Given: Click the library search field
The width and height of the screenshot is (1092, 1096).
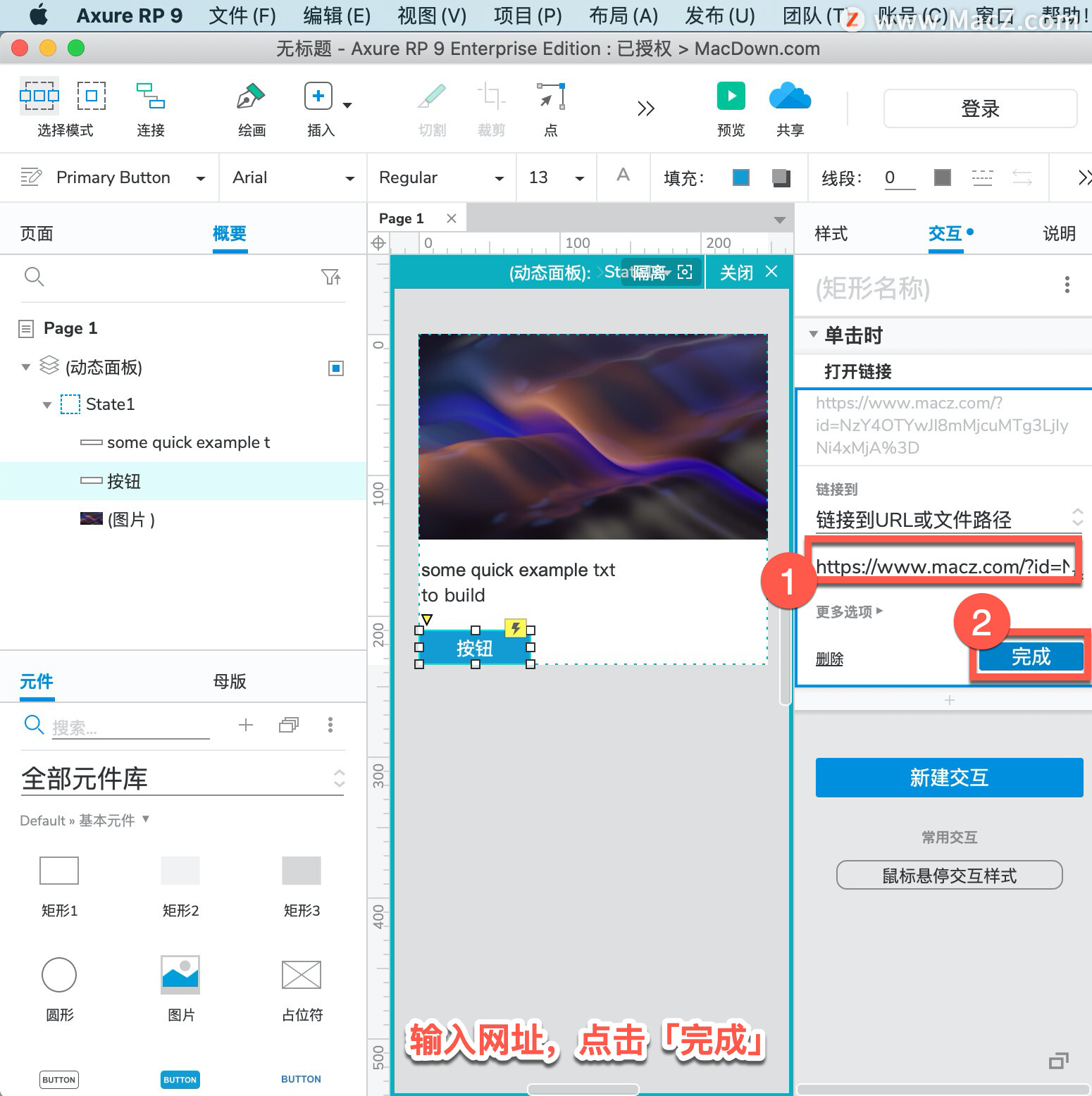Looking at the screenshot, I should tap(130, 727).
